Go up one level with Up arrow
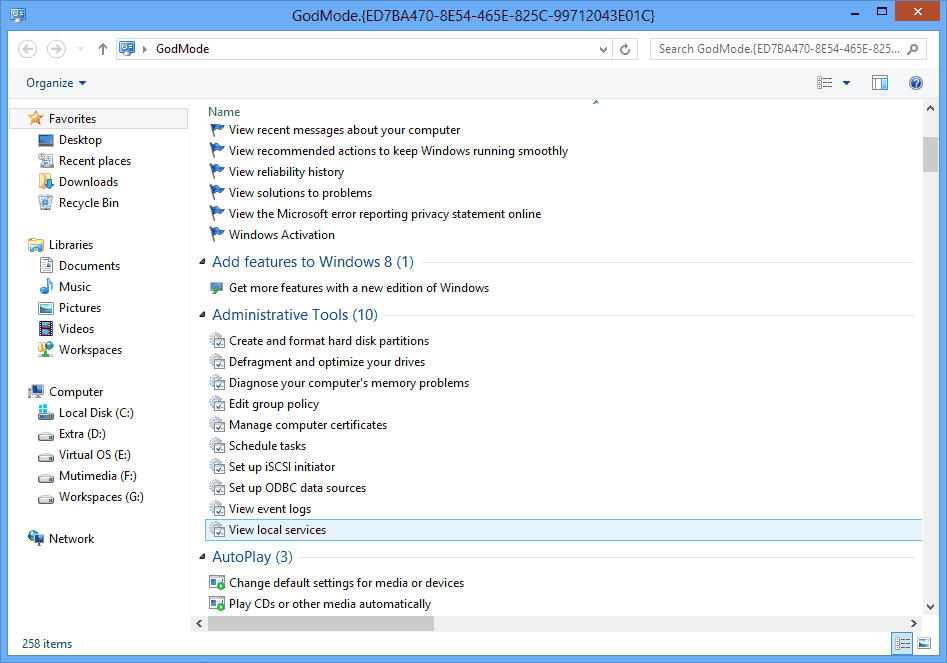 tap(103, 49)
